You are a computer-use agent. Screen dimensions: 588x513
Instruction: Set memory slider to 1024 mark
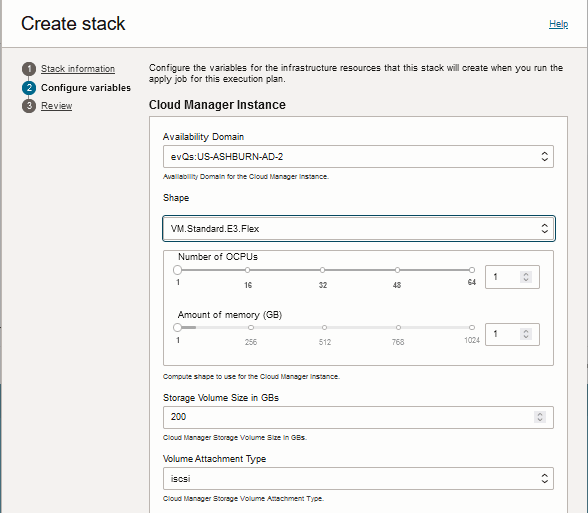pos(472,327)
